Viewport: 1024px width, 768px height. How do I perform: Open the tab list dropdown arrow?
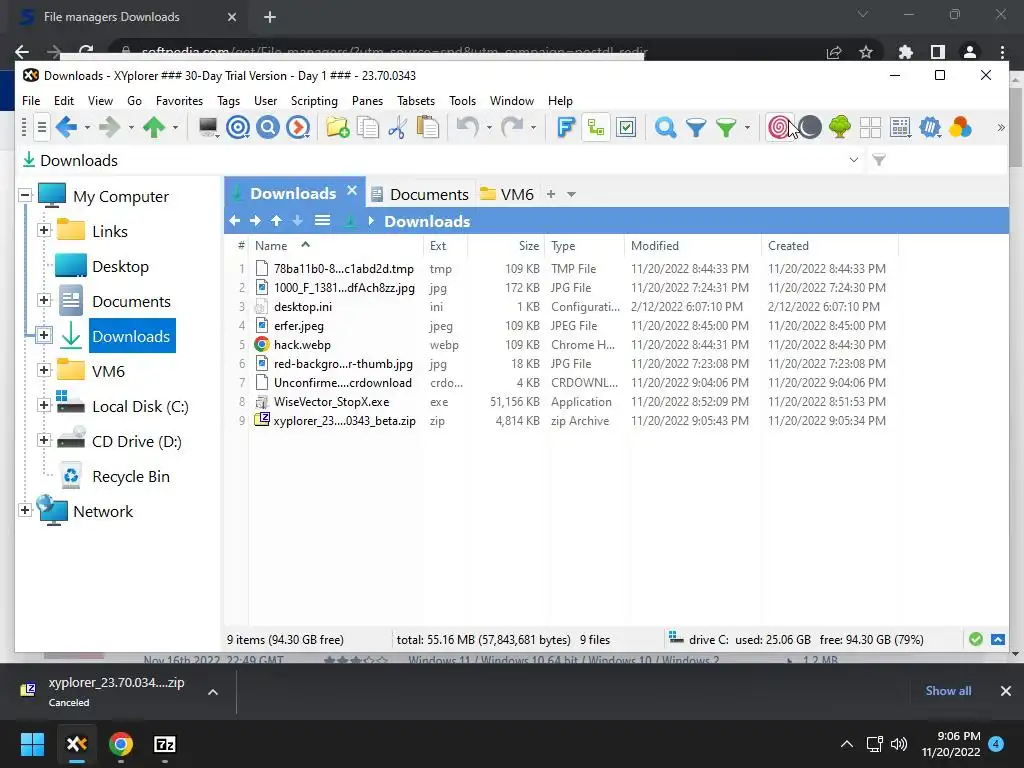point(571,195)
